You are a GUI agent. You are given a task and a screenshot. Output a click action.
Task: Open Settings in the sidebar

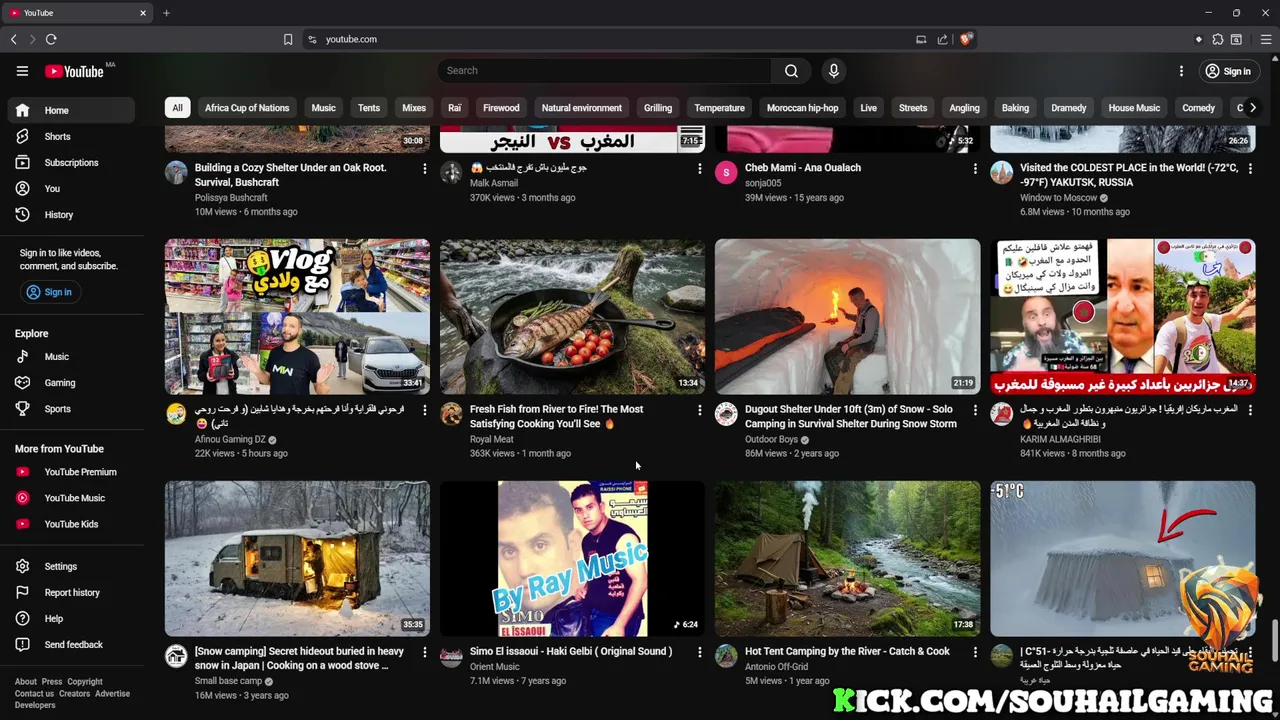pos(70,567)
